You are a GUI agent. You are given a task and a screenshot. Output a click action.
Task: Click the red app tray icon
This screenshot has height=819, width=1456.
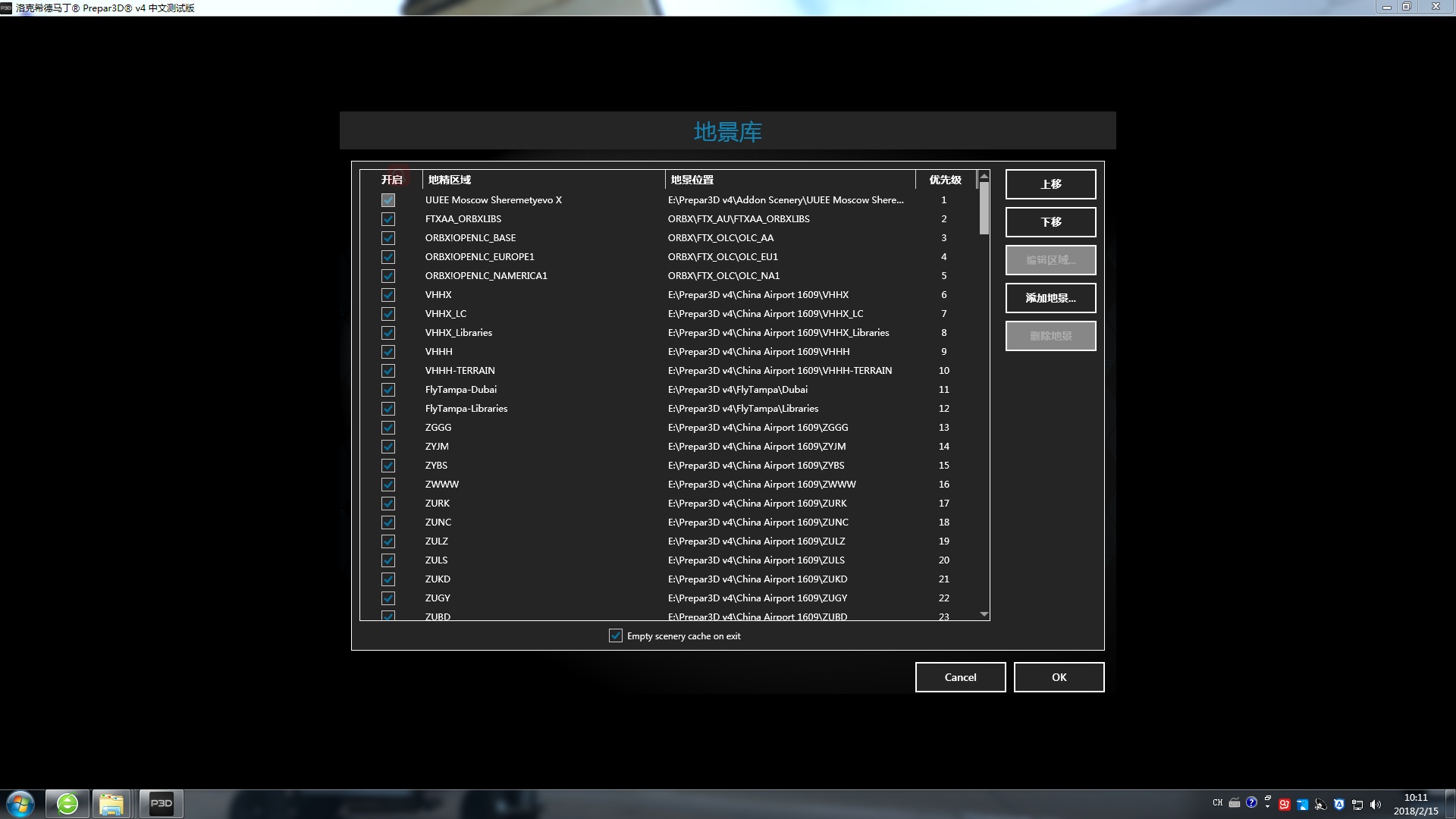click(x=1285, y=805)
